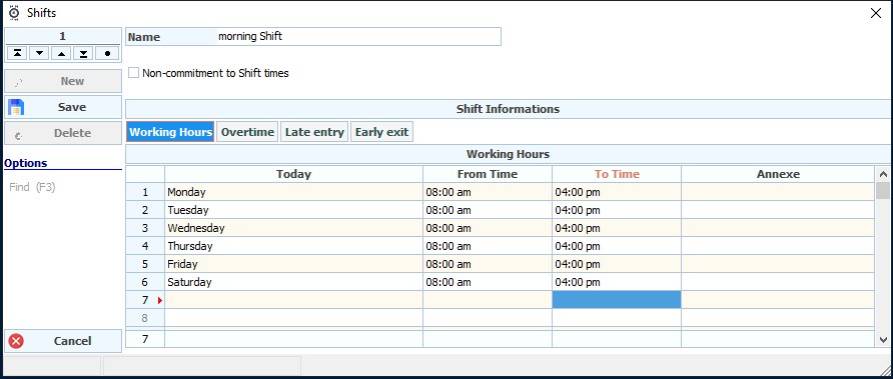Click the highlighted To Time cell in row 7
The width and height of the screenshot is (893, 379).
pyautogui.click(x=617, y=300)
